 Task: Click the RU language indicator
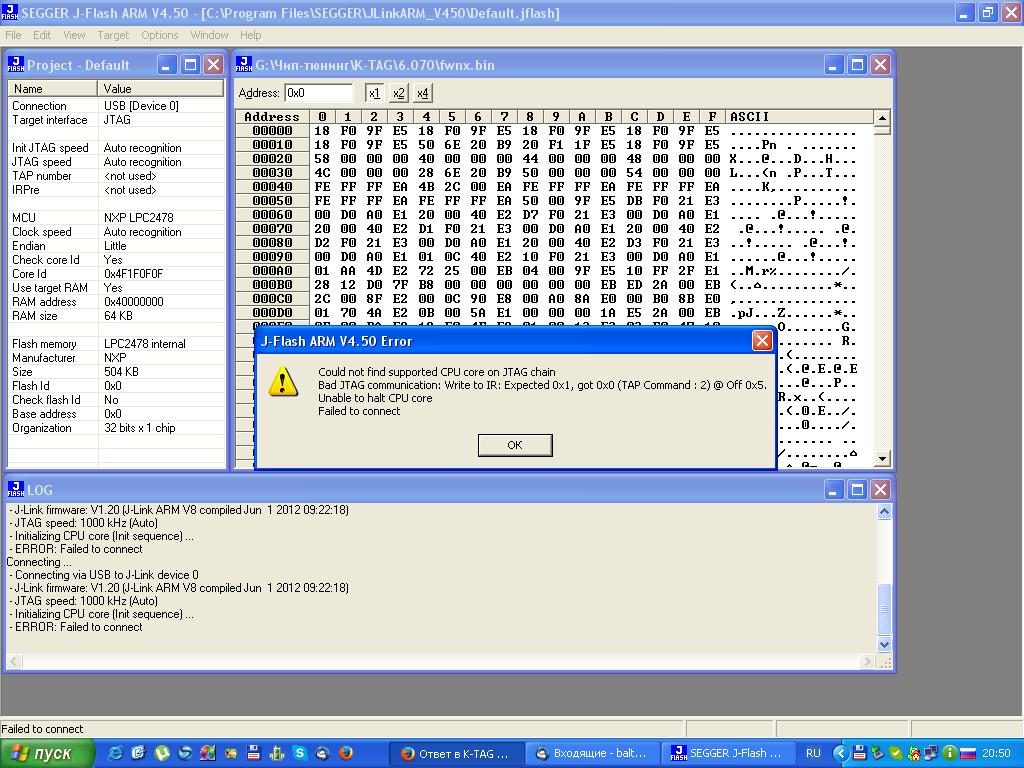coord(813,754)
